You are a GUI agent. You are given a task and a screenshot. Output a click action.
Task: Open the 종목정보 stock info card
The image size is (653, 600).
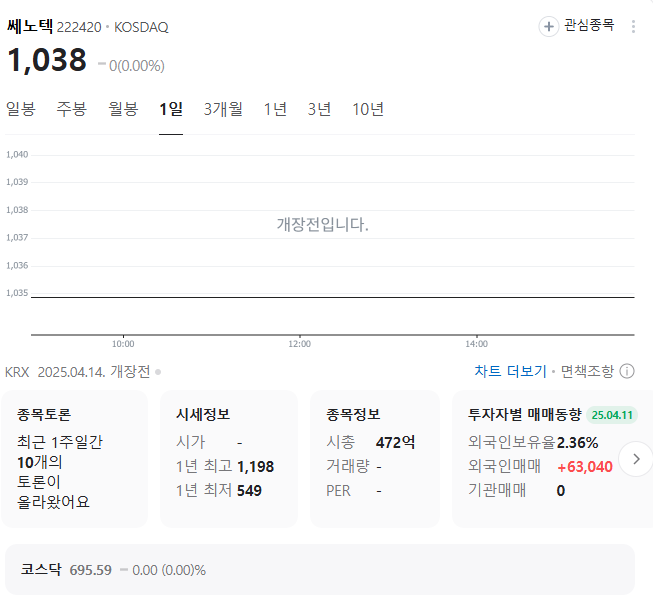point(375,459)
